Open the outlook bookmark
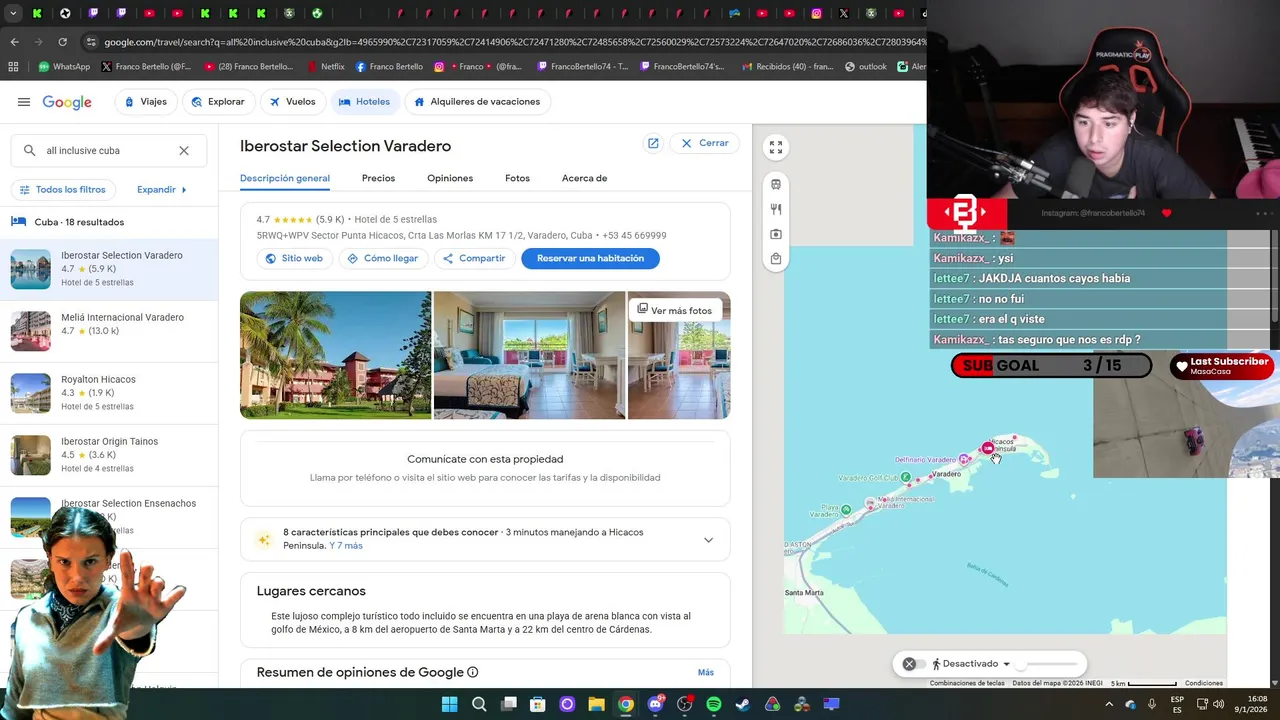 [865, 67]
